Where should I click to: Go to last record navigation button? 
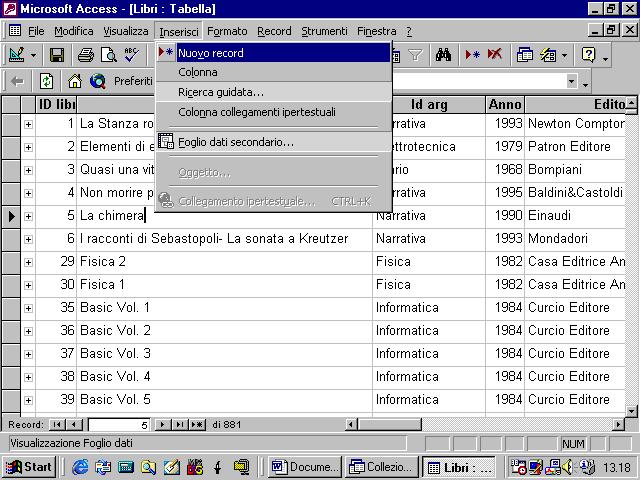pyautogui.click(x=180, y=424)
